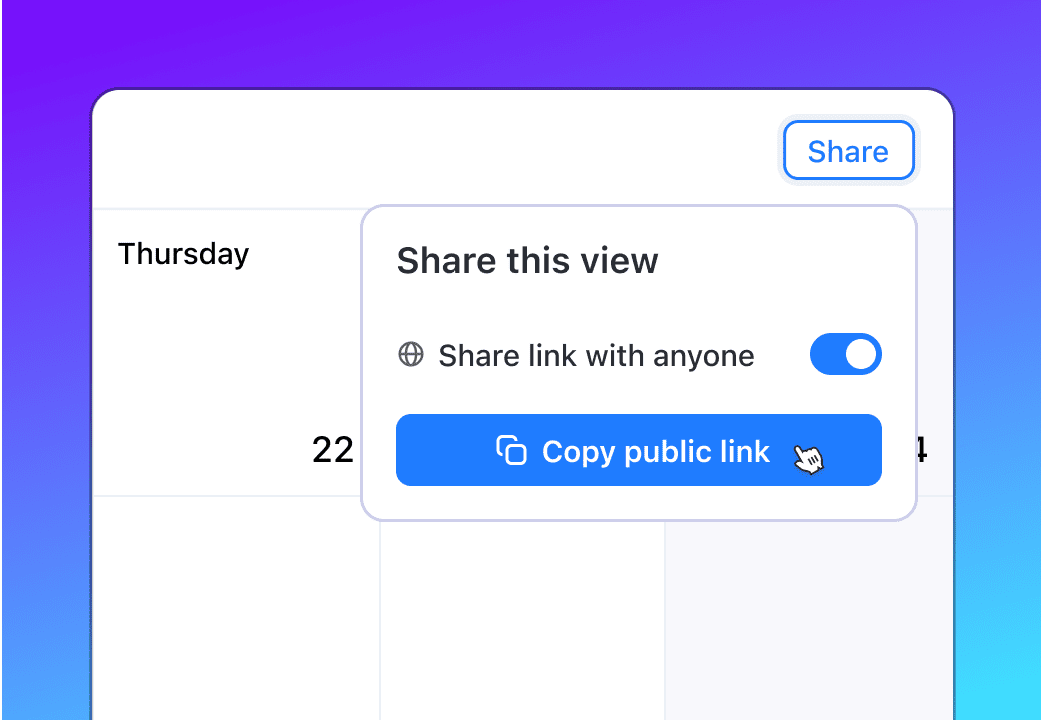Screen dimensions: 1041x720
Task: Click the Copy public link button
Action: (638, 451)
